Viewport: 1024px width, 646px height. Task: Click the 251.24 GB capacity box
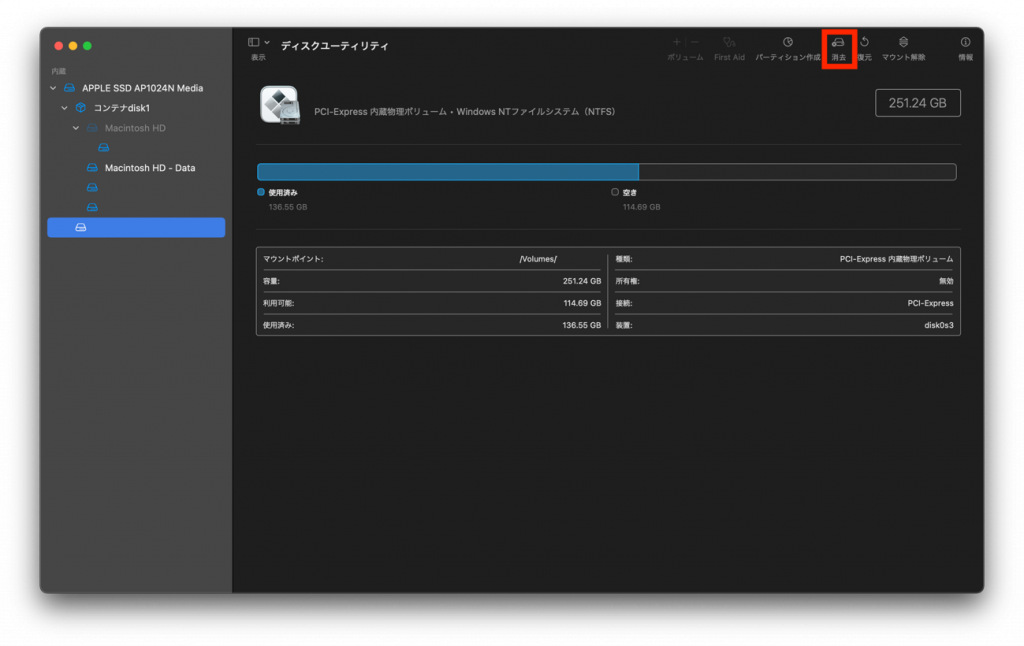point(918,103)
